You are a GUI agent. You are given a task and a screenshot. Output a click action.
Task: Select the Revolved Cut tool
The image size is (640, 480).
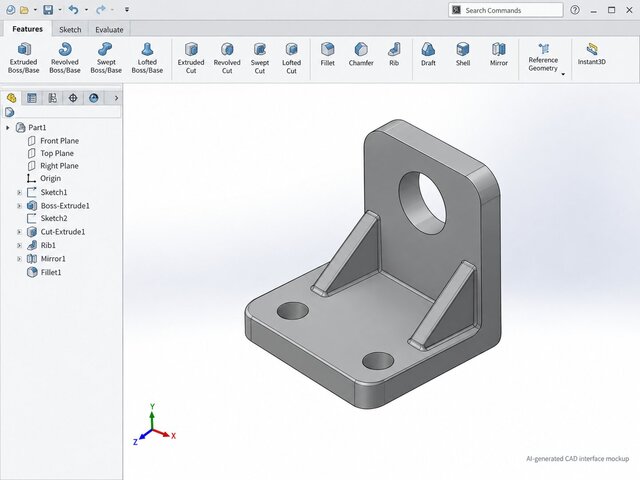[x=227, y=58]
